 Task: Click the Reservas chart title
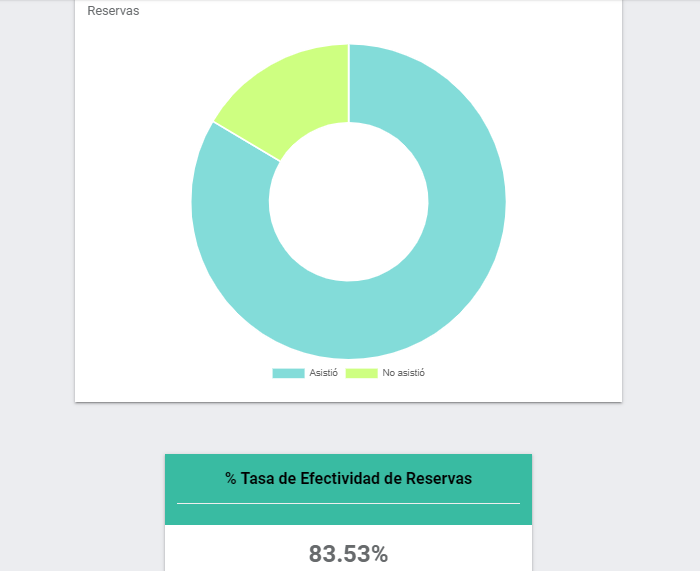click(113, 11)
